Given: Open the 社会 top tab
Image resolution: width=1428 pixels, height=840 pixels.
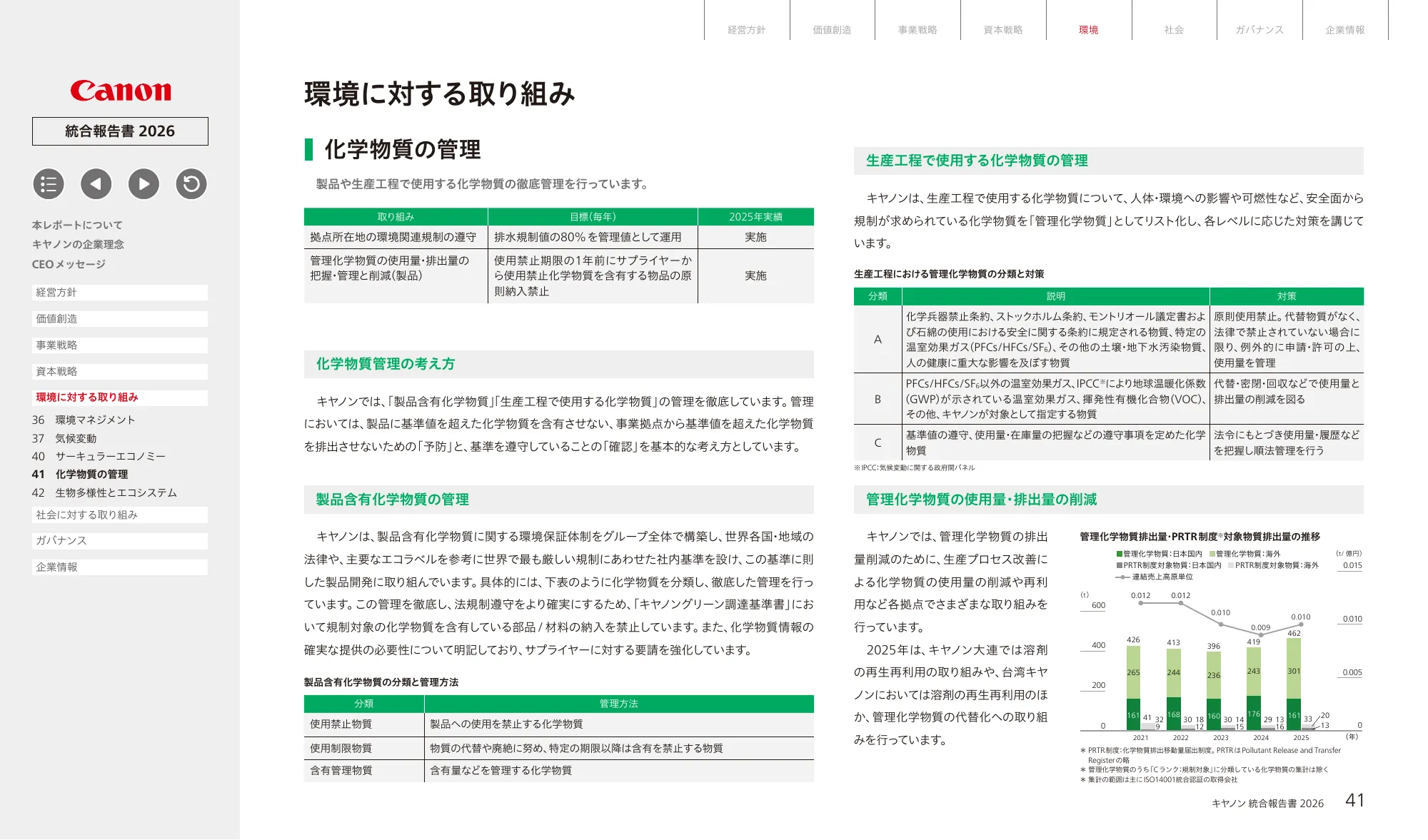Looking at the screenshot, I should (x=1175, y=30).
